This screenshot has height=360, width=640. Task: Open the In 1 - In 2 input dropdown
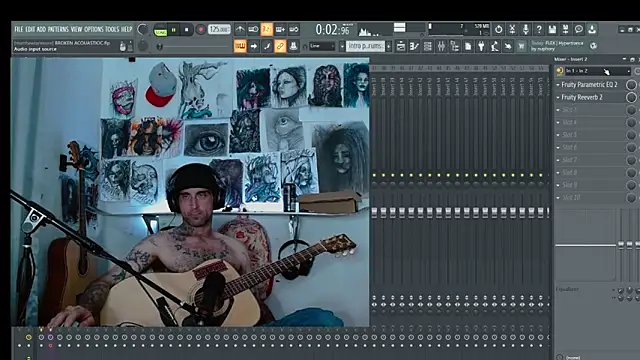coord(598,71)
